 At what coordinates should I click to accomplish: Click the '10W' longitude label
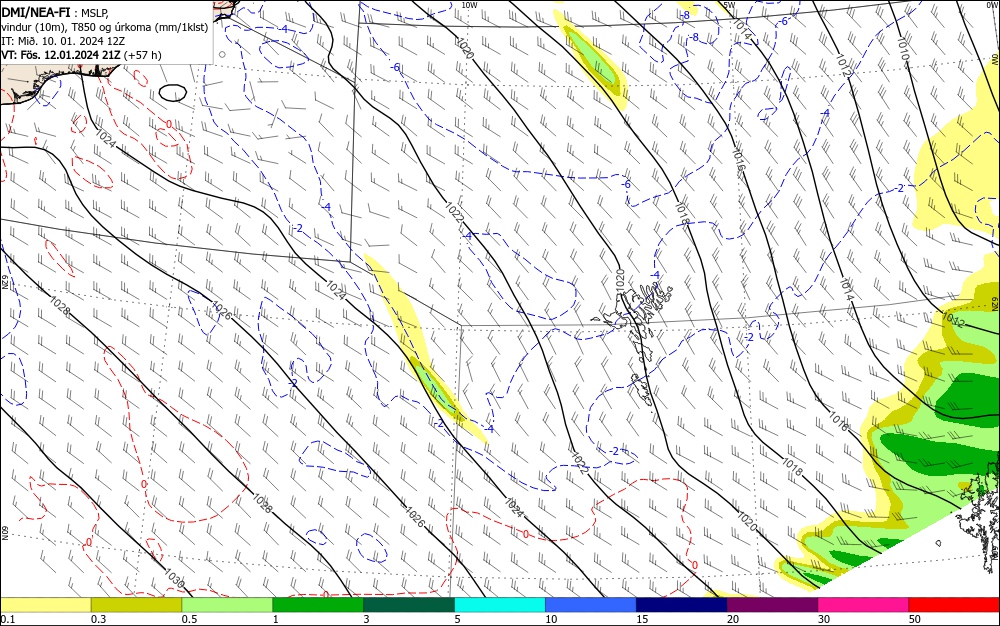pyautogui.click(x=469, y=5)
